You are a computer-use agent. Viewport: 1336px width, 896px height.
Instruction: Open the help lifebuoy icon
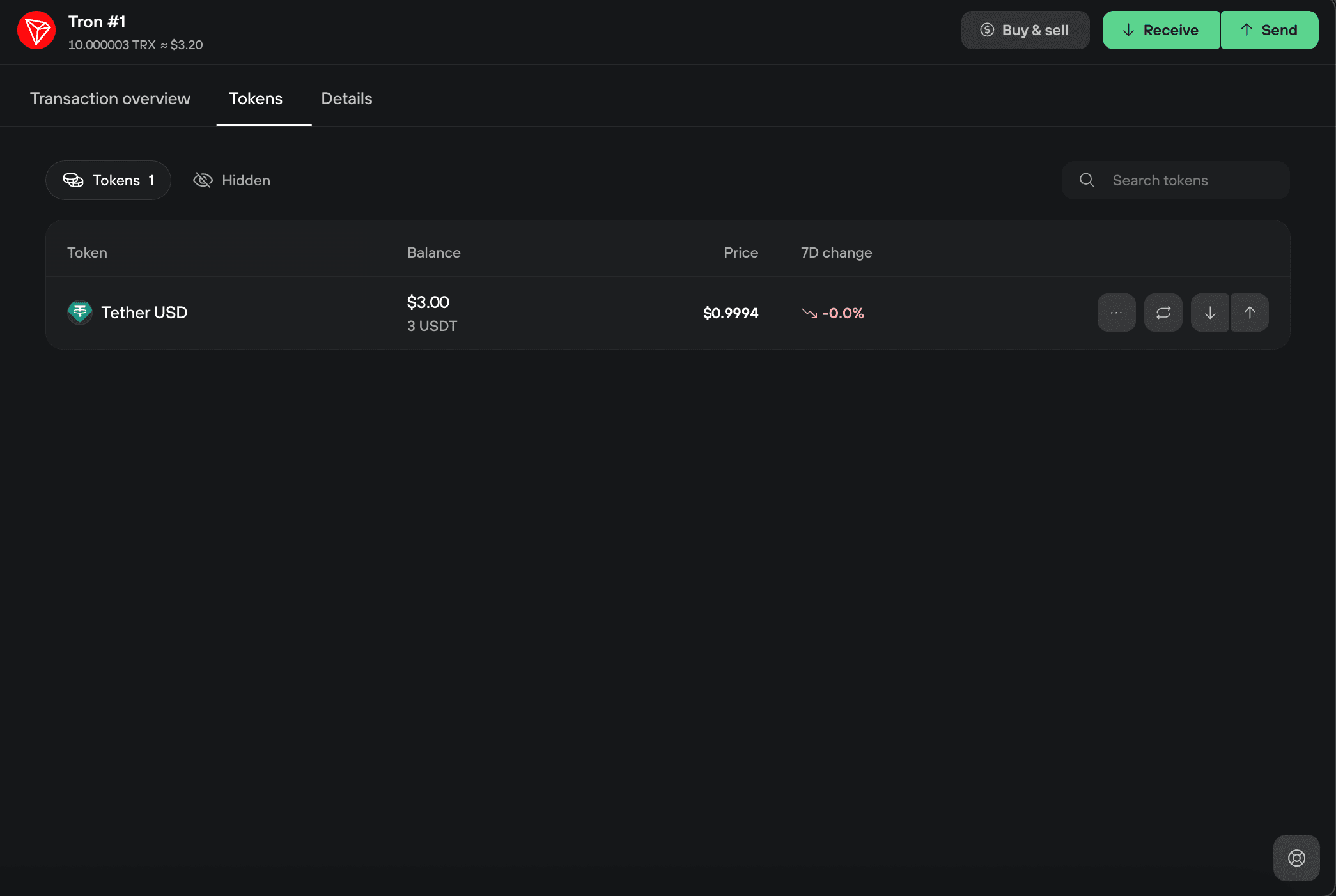tap(1296, 858)
